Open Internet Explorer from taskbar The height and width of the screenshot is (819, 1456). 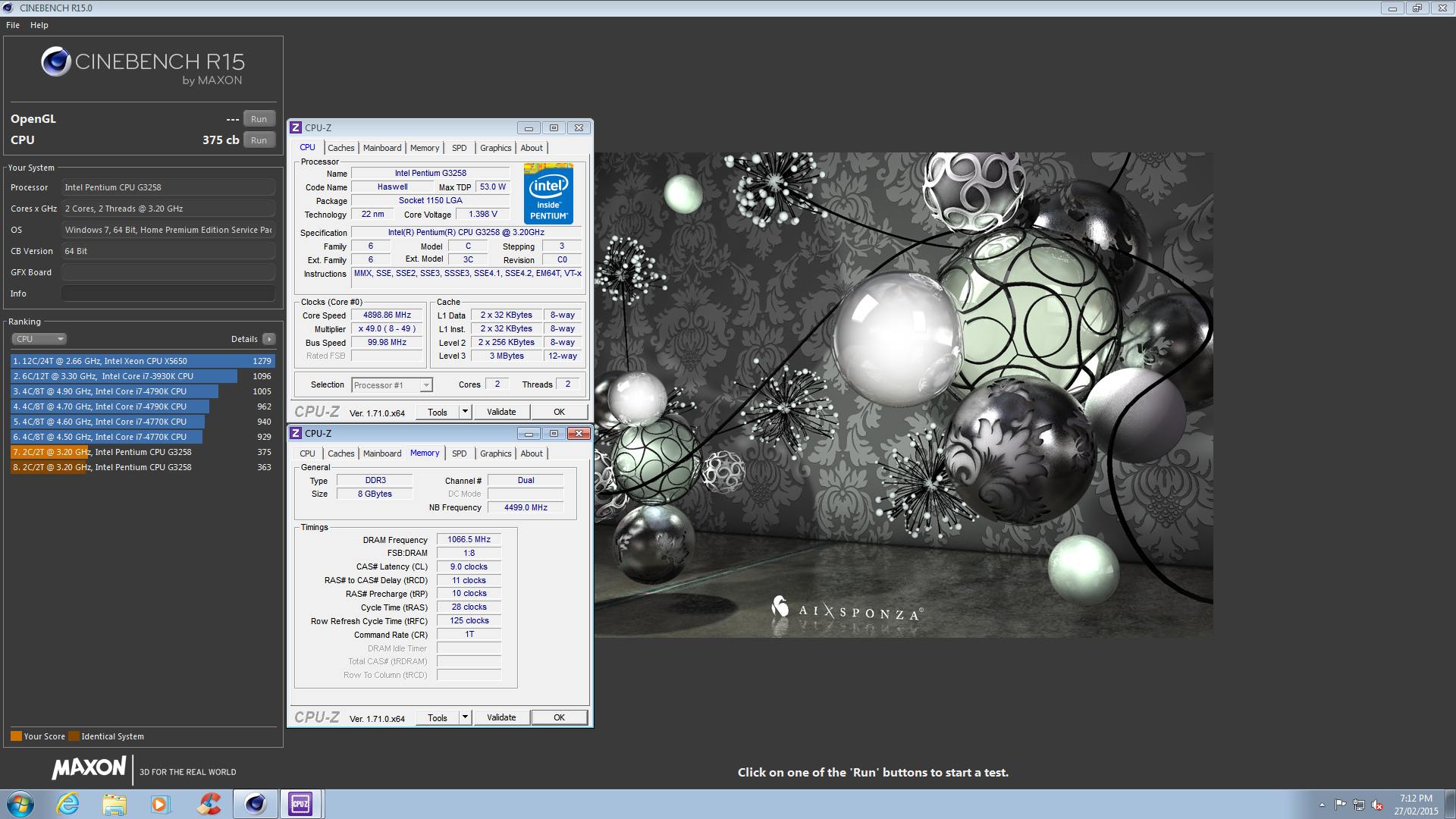pos(68,804)
